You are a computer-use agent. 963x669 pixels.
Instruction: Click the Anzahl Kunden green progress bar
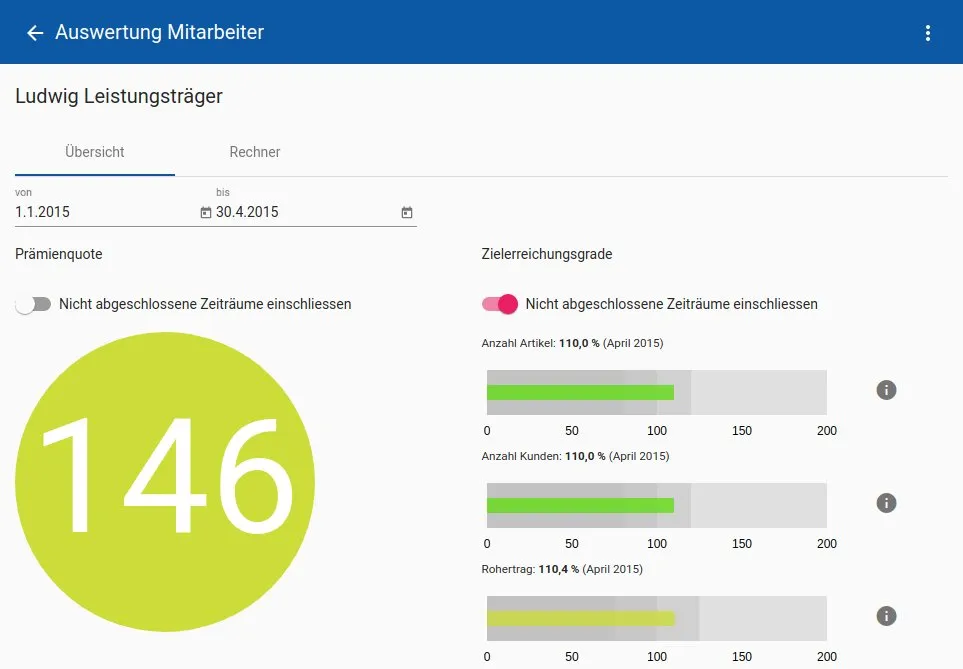(580, 505)
